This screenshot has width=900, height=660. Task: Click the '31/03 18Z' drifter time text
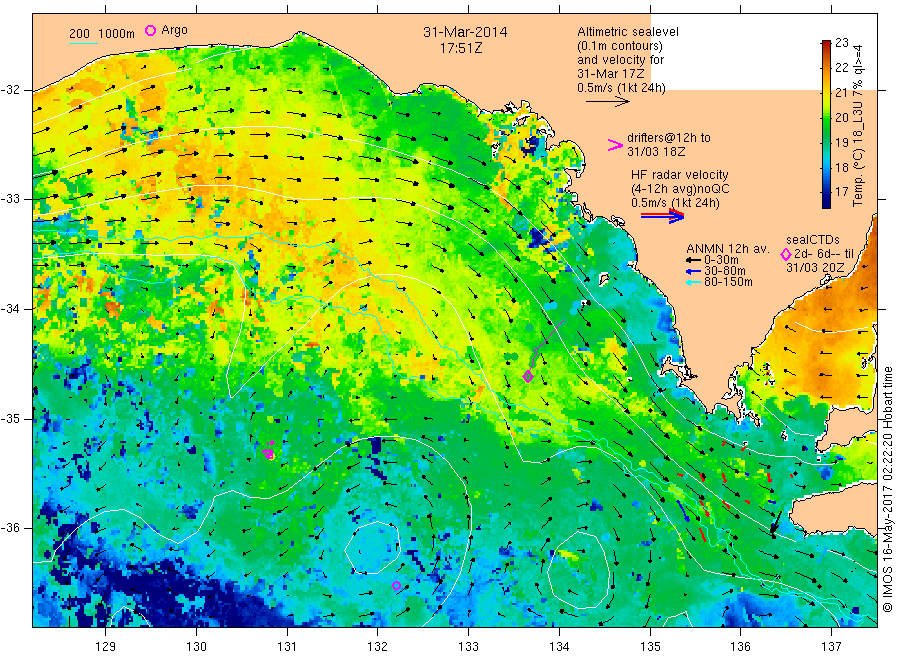tap(656, 152)
